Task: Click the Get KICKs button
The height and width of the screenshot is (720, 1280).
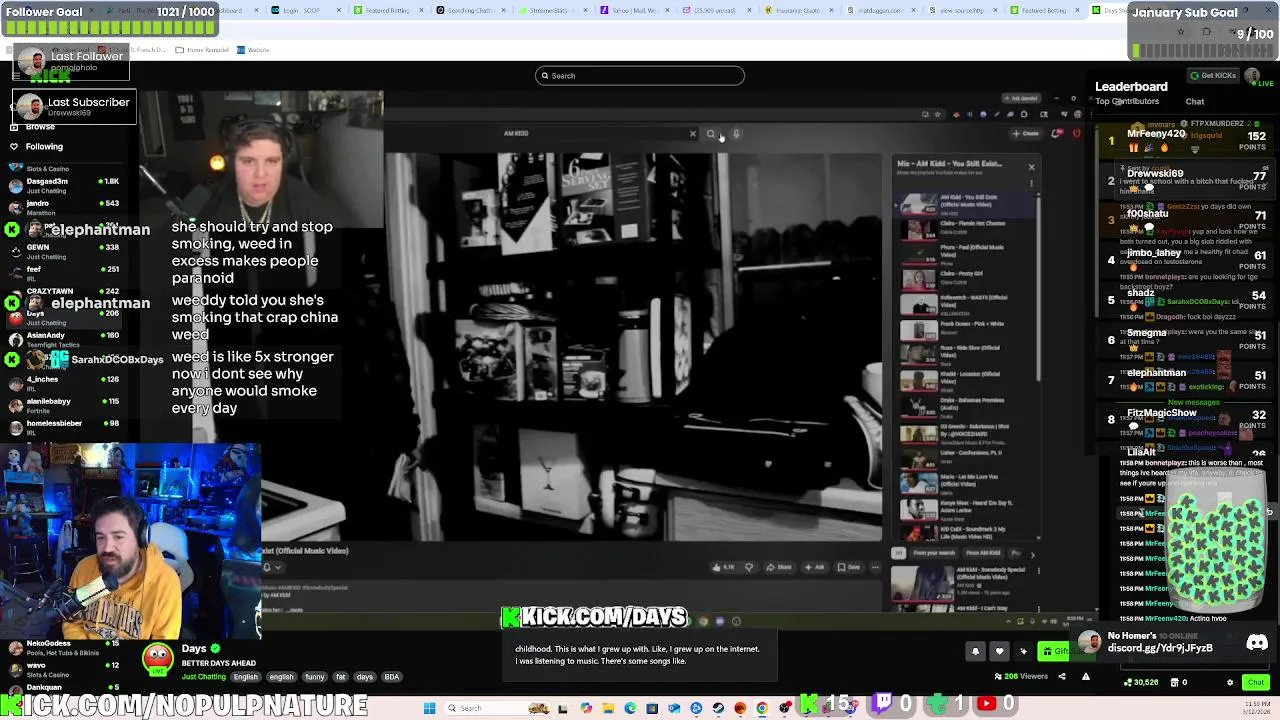Action: point(1213,76)
